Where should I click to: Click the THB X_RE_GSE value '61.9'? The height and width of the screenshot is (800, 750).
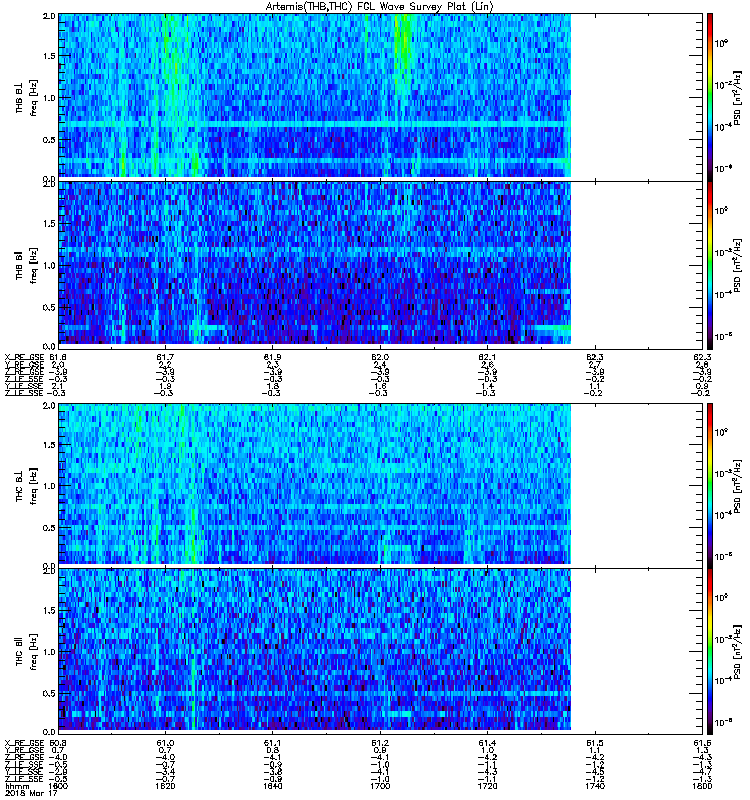coord(272,358)
